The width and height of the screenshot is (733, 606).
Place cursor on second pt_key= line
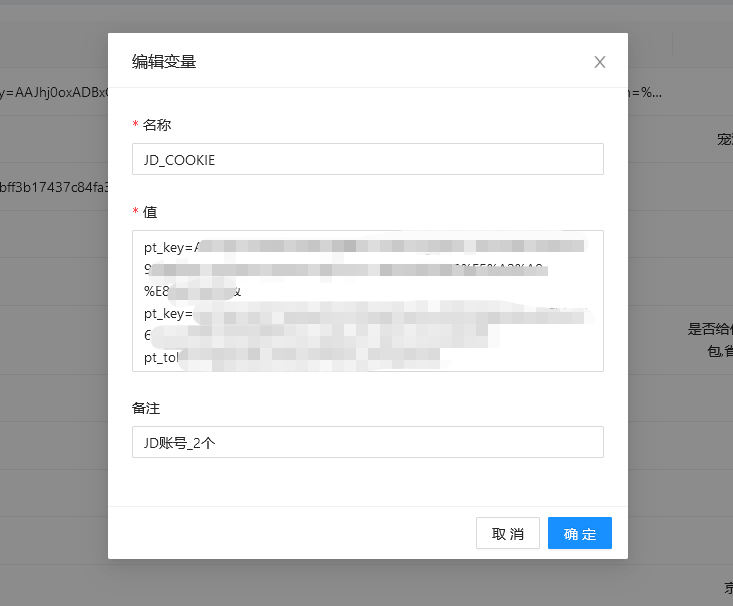[168, 313]
